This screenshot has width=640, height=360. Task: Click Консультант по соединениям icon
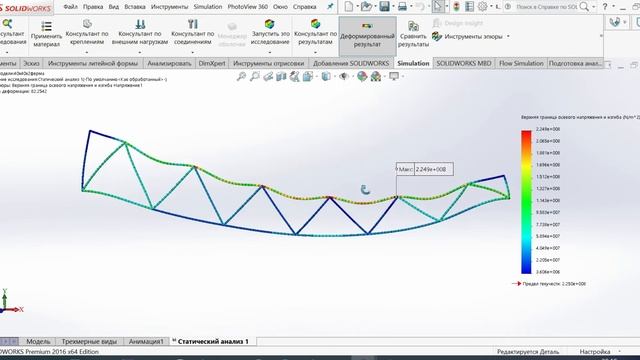tap(193, 24)
